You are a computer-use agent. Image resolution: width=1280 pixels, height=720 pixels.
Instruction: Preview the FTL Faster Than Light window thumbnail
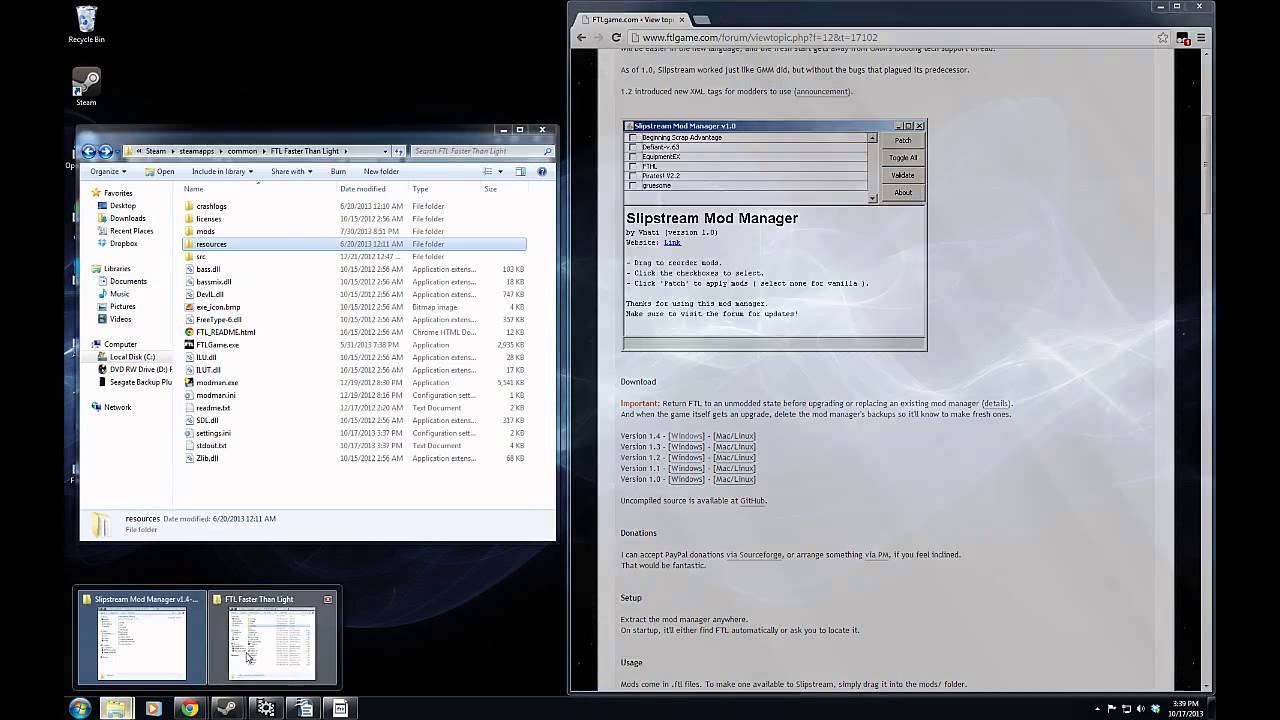[272, 637]
